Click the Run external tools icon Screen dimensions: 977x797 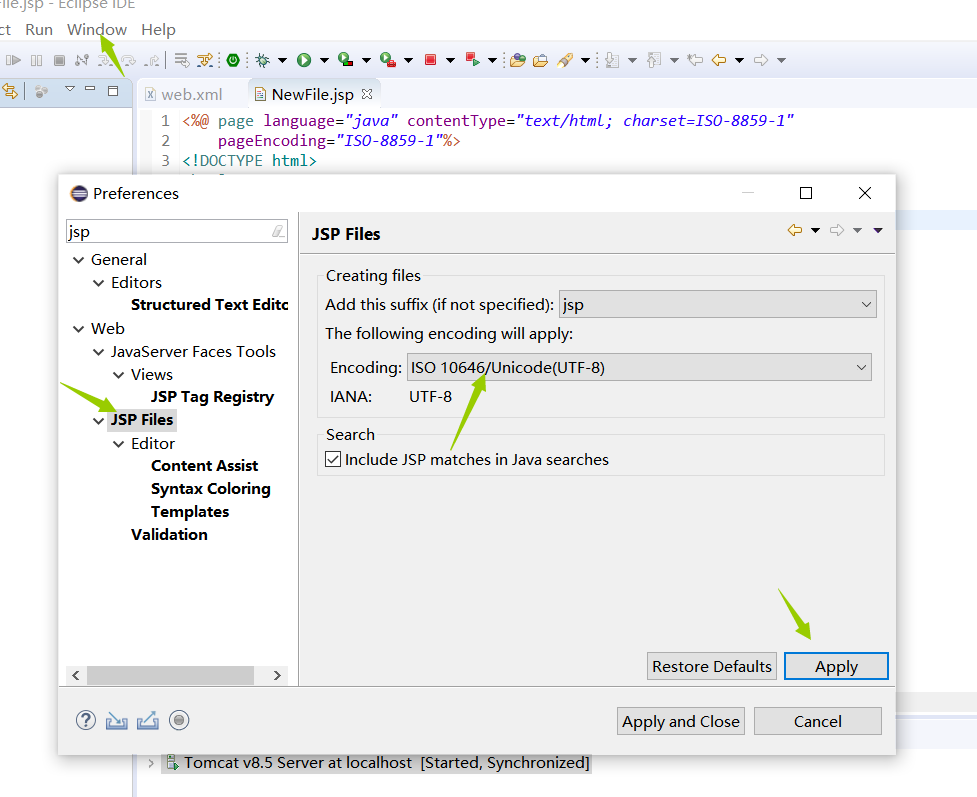[388, 59]
